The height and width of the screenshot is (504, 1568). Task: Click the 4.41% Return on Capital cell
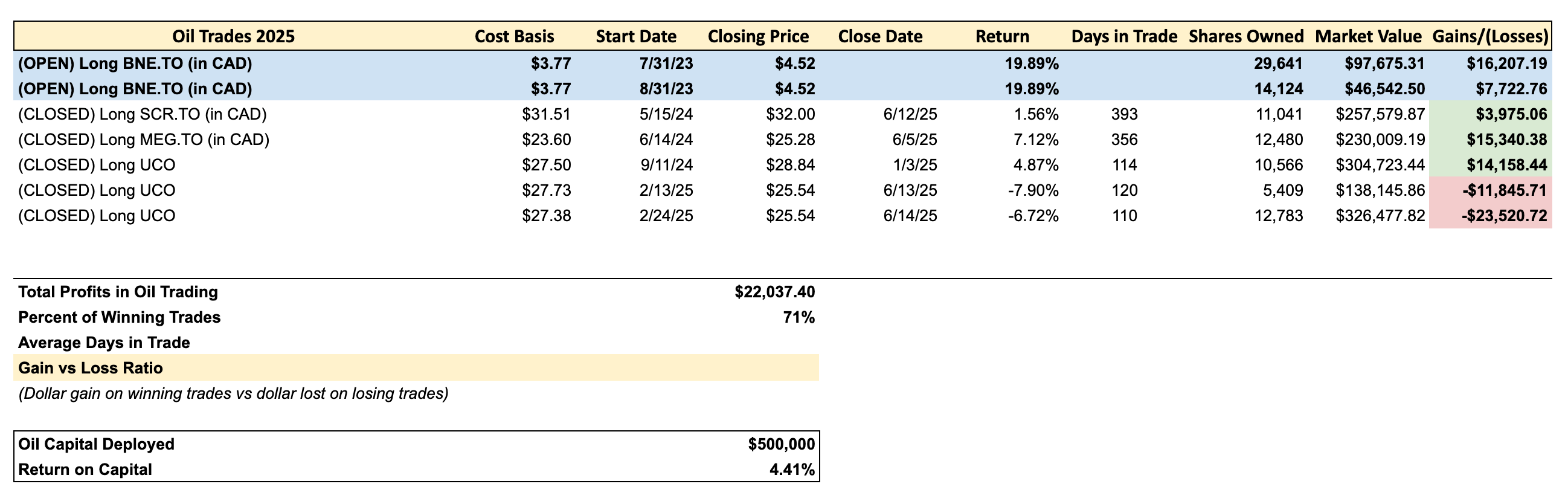791,470
